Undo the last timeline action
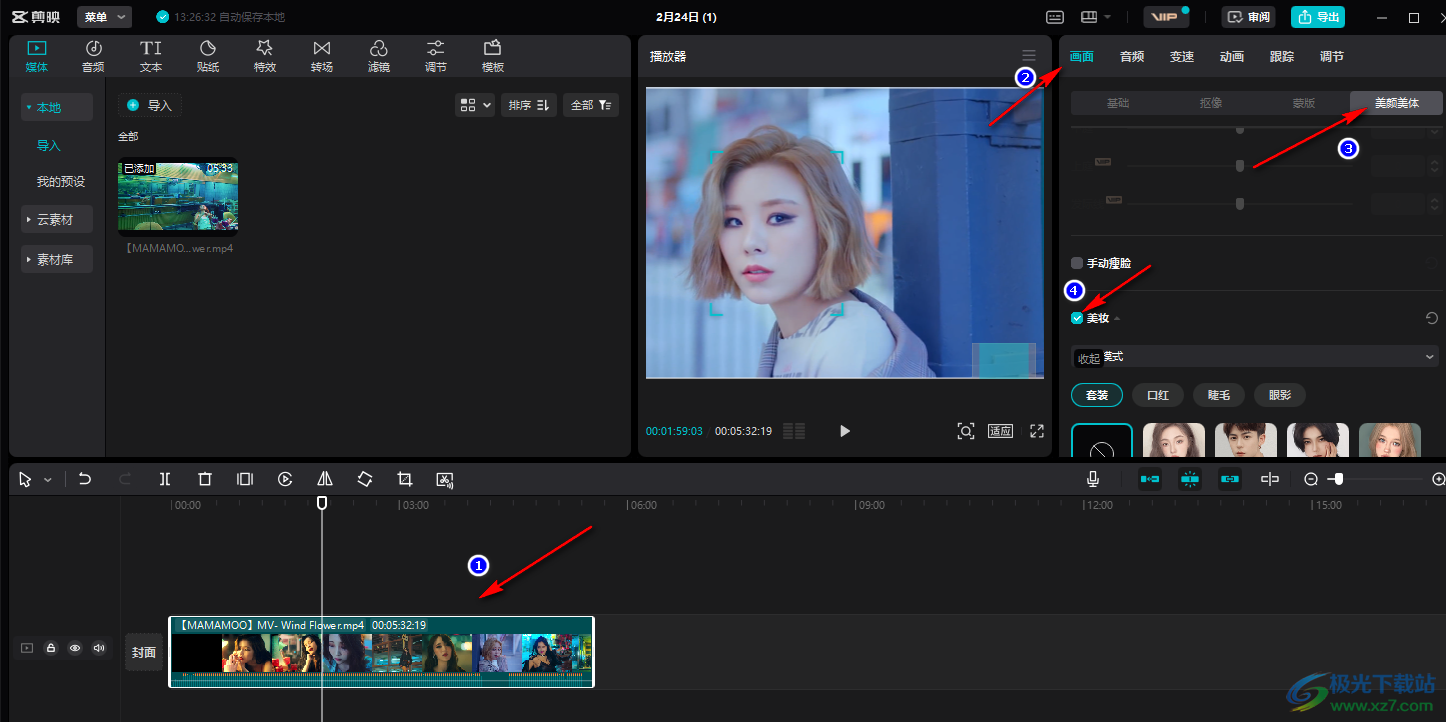 point(85,479)
